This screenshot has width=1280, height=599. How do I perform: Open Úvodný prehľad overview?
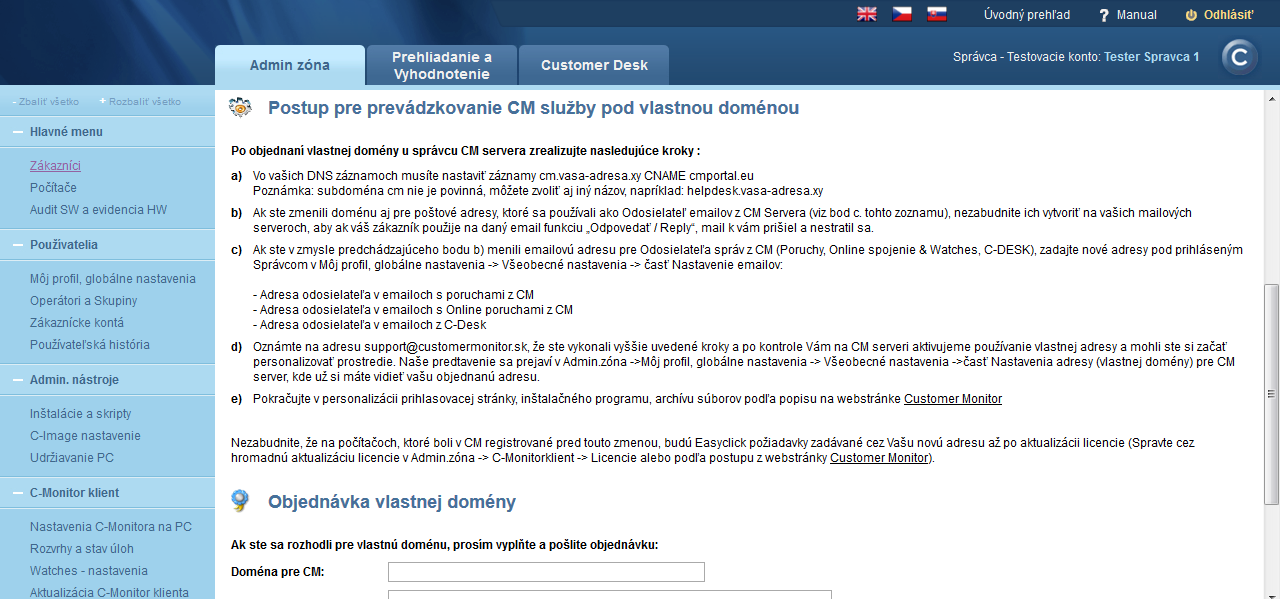(x=1027, y=15)
